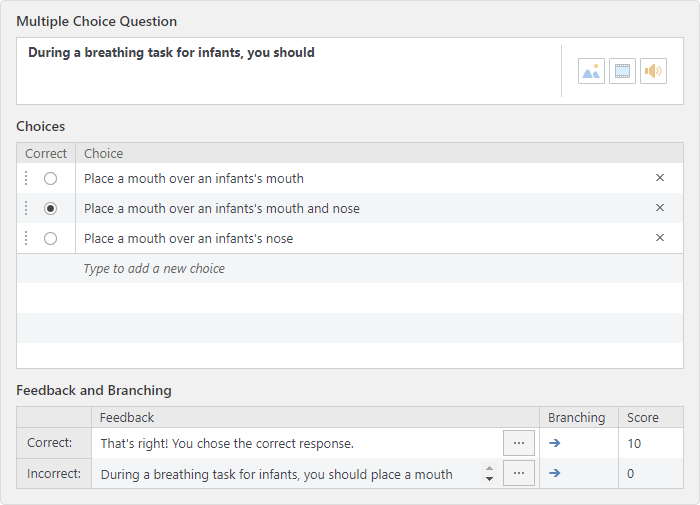Grab drag handle of "infants's nose" choice row

(26, 238)
